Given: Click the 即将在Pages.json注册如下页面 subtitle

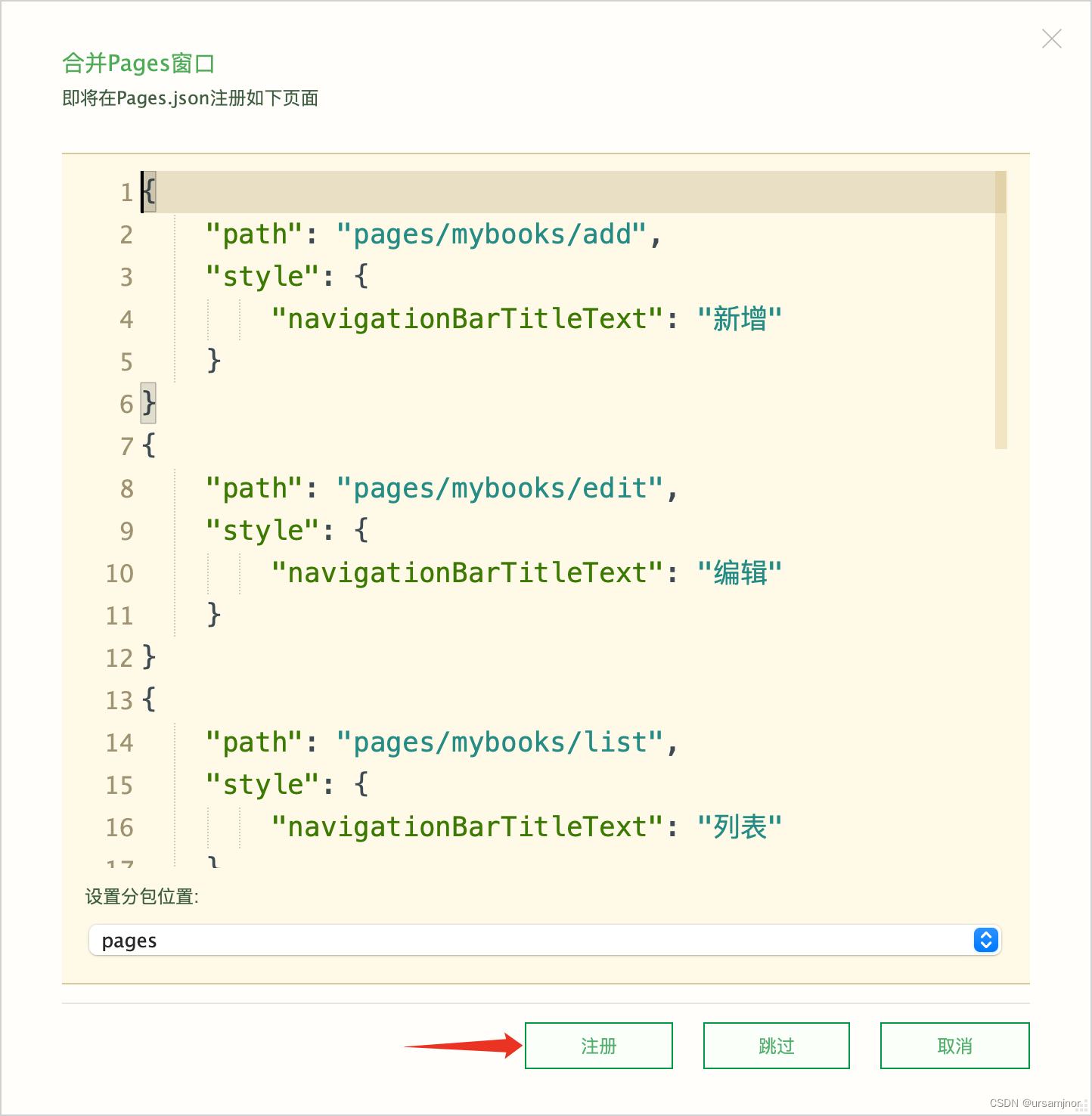Looking at the screenshot, I should tap(190, 98).
